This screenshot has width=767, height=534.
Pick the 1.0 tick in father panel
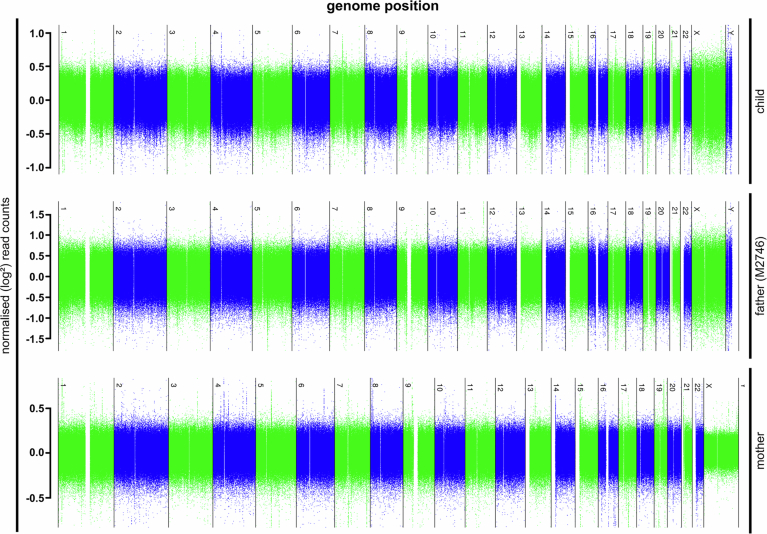(37, 236)
